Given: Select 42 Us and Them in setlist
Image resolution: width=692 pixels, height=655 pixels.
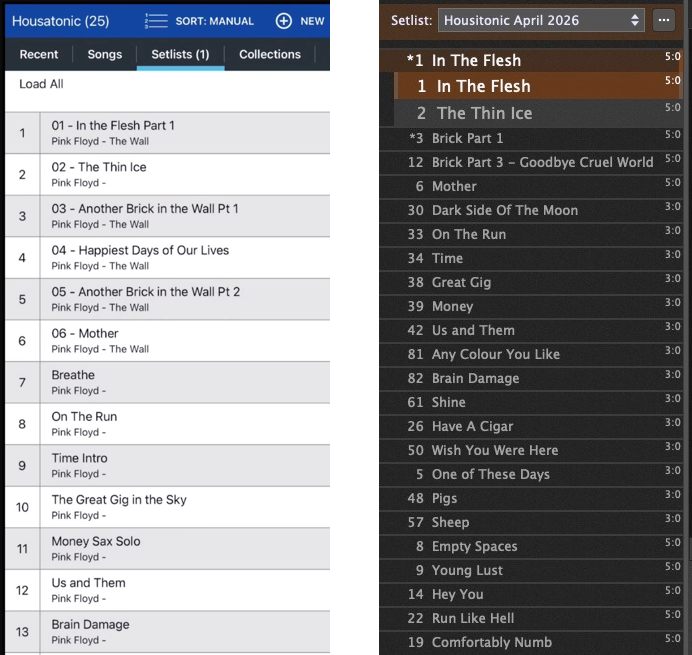Looking at the screenshot, I should click(x=531, y=330).
